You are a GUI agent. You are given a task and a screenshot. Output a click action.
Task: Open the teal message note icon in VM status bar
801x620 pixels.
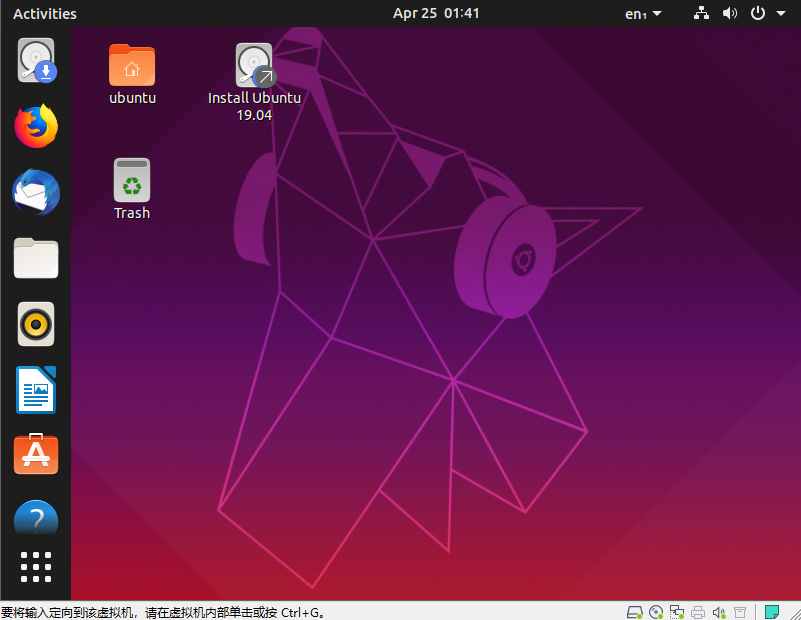pyautogui.click(x=772, y=612)
